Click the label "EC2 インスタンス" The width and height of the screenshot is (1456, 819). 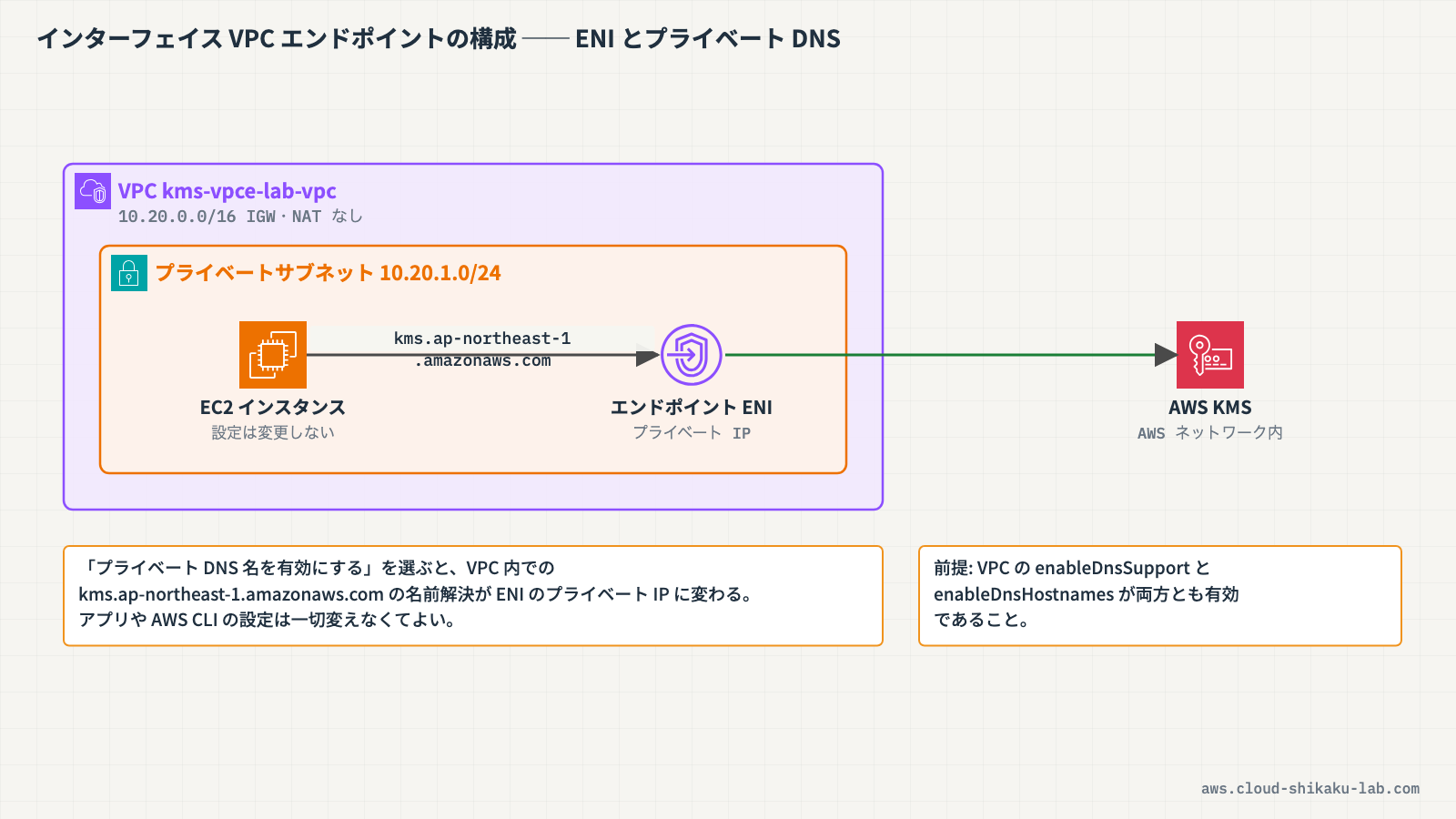[273, 408]
